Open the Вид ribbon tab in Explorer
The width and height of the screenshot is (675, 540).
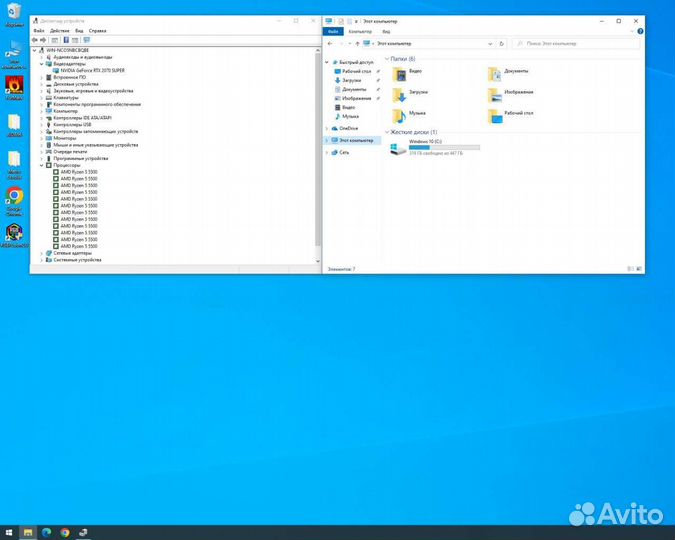[x=386, y=31]
